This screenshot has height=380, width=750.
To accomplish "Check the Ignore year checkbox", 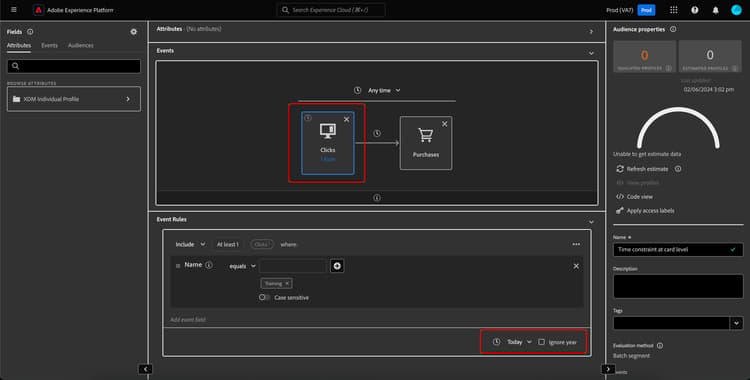I will pos(541,342).
